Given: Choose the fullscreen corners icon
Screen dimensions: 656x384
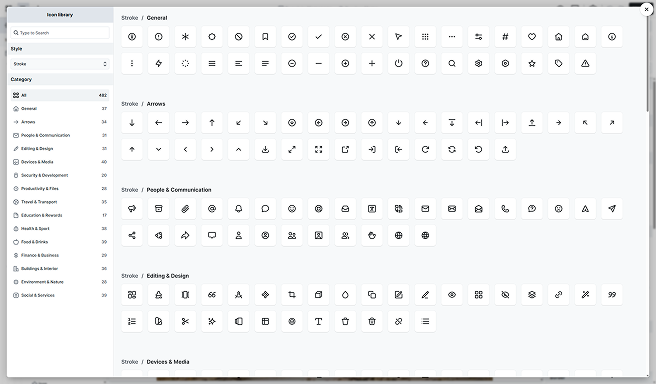Looking at the screenshot, I should tap(318, 149).
